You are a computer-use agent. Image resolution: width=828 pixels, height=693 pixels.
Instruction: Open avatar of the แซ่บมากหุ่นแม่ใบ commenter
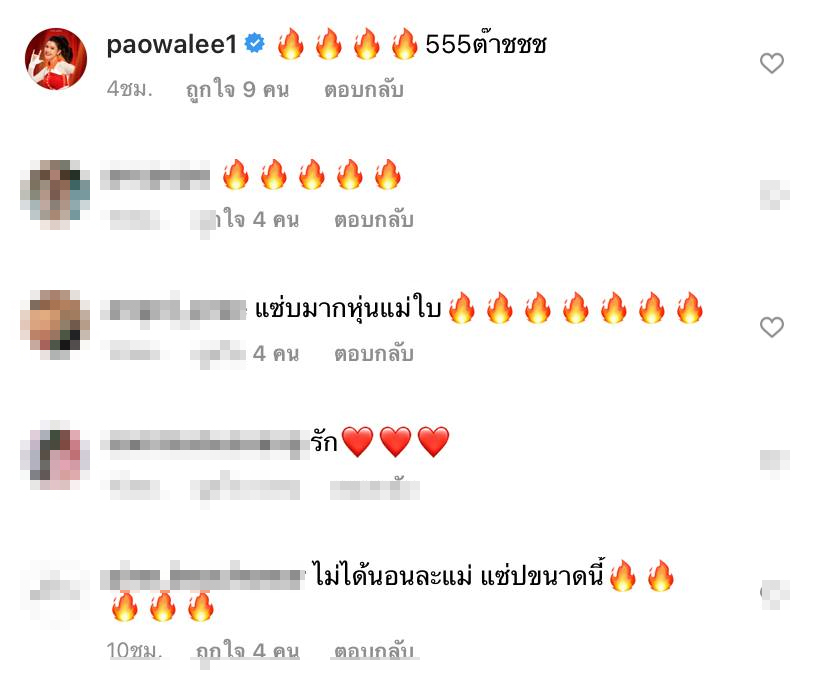[x=55, y=324]
